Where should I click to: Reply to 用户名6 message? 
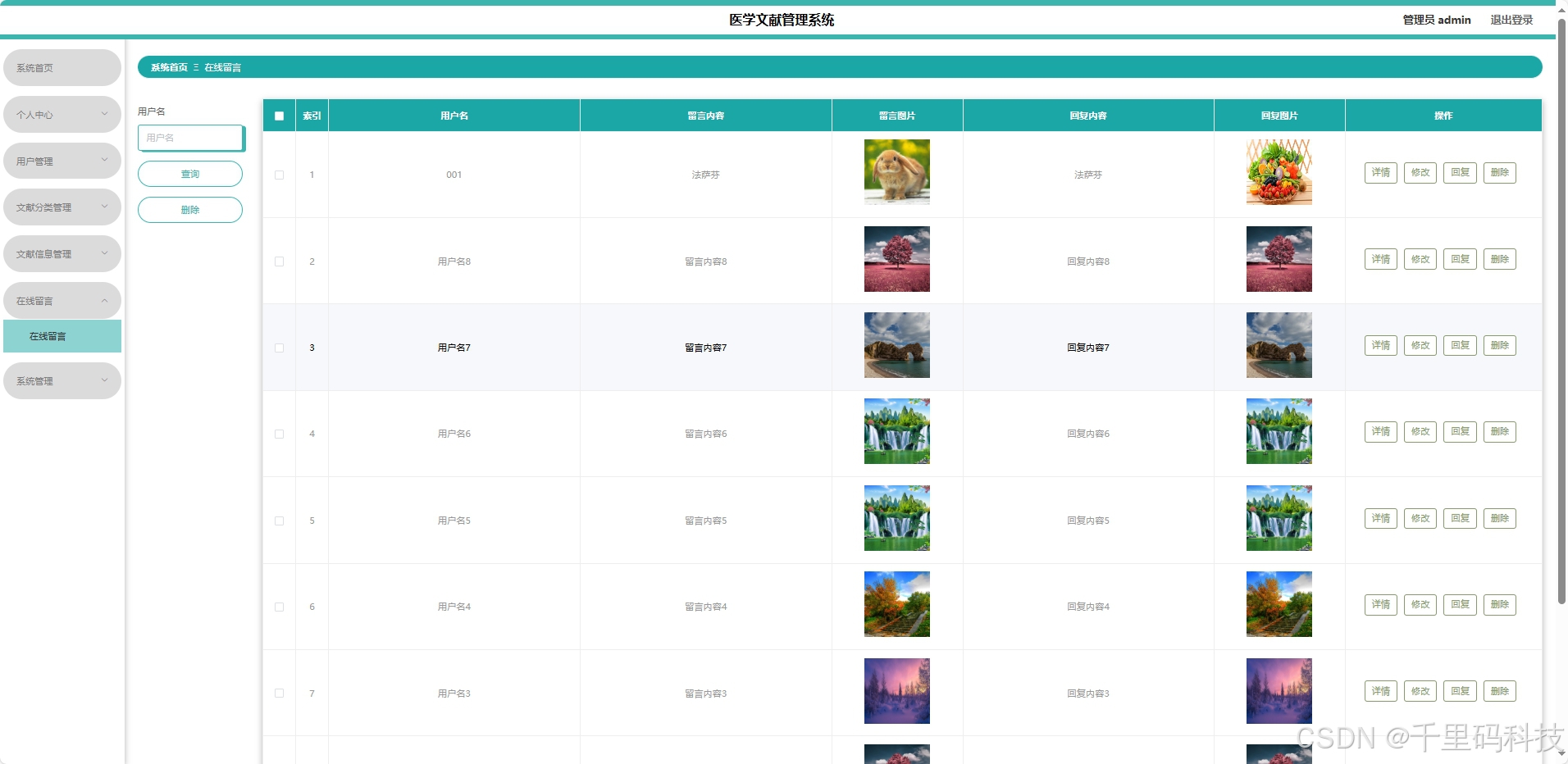coord(1461,432)
